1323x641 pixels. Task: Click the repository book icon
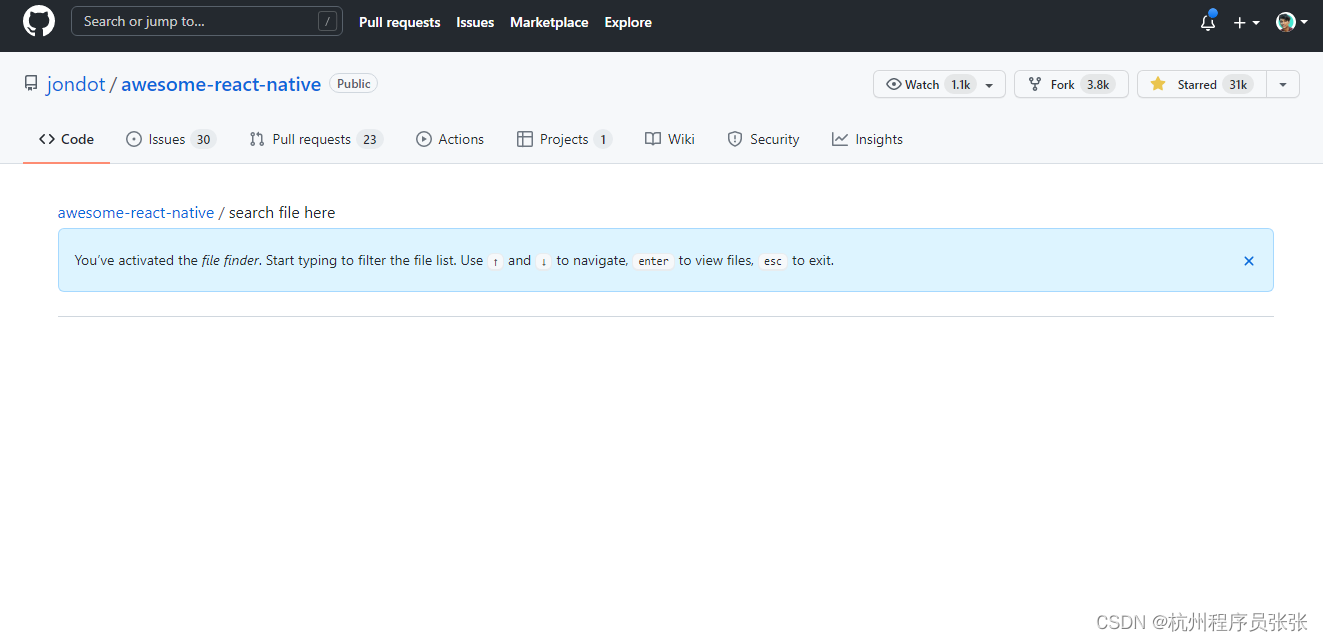point(31,84)
